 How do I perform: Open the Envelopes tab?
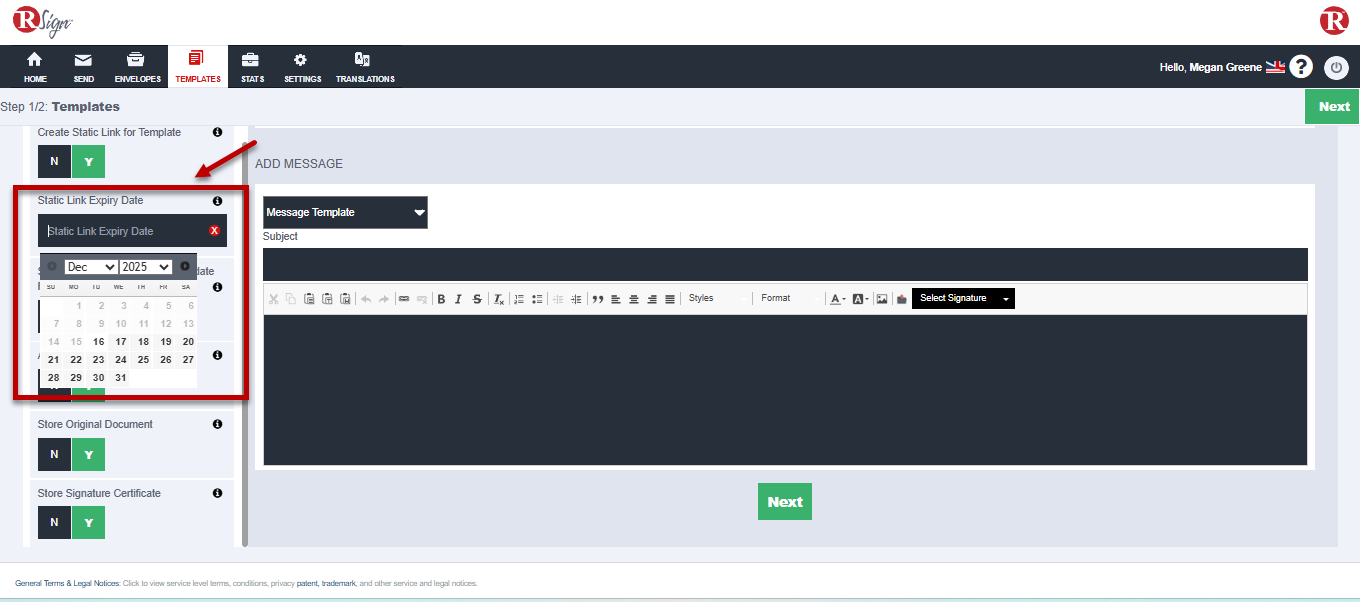coord(137,67)
